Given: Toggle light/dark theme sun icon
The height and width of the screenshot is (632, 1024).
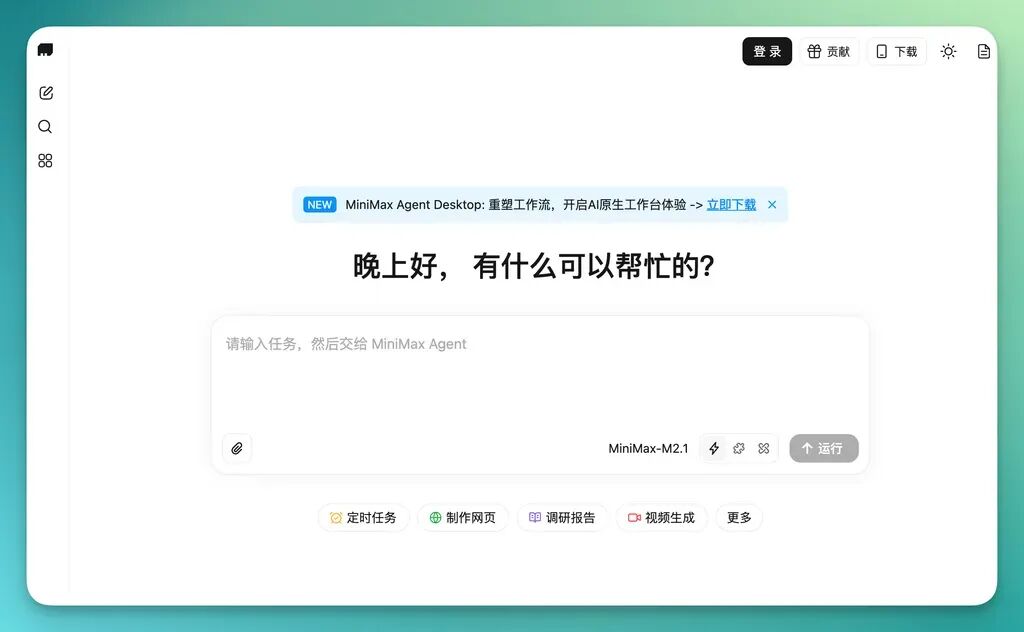Looking at the screenshot, I should click(x=948, y=52).
